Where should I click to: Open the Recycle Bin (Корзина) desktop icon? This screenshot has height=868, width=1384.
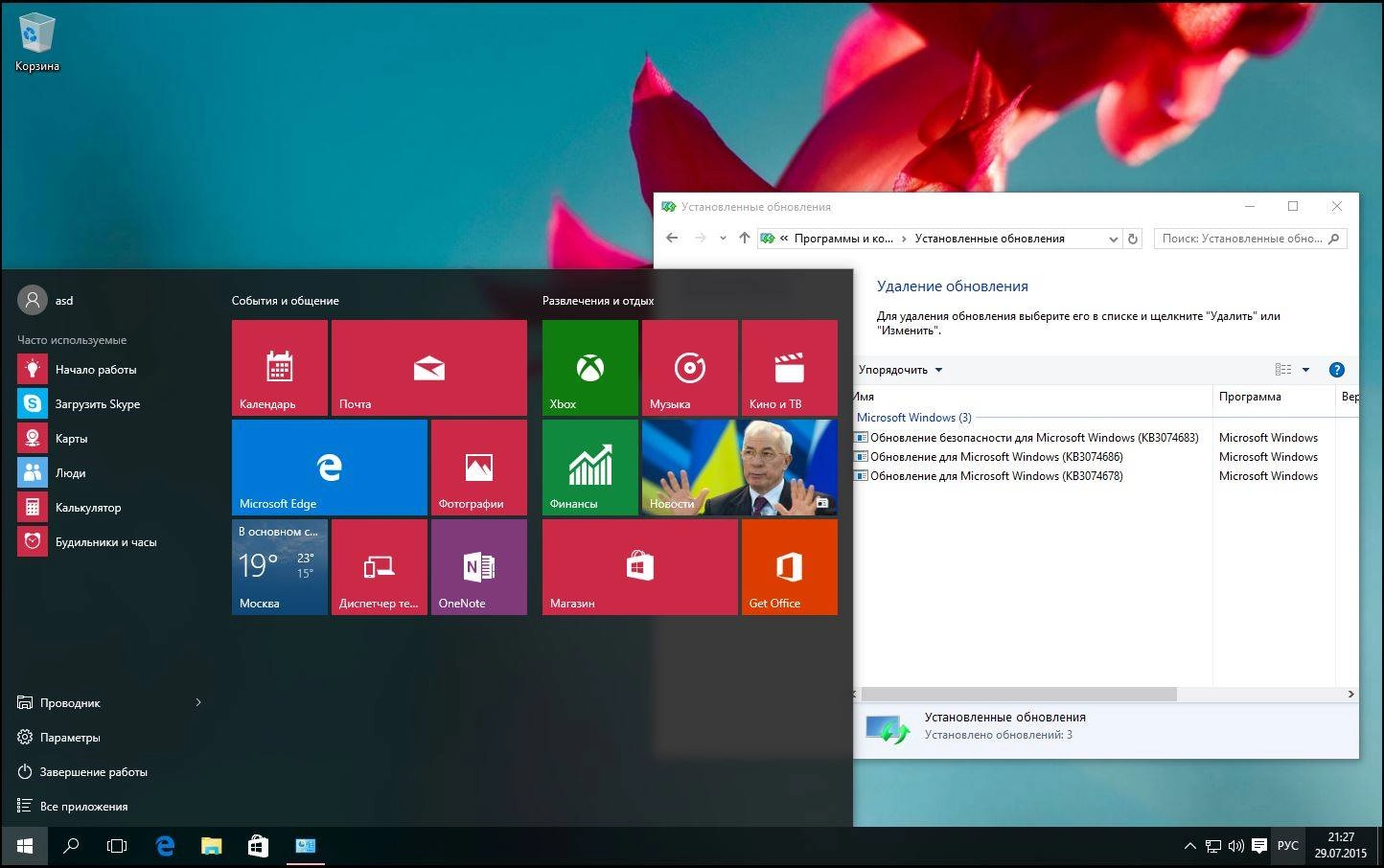coord(37,43)
